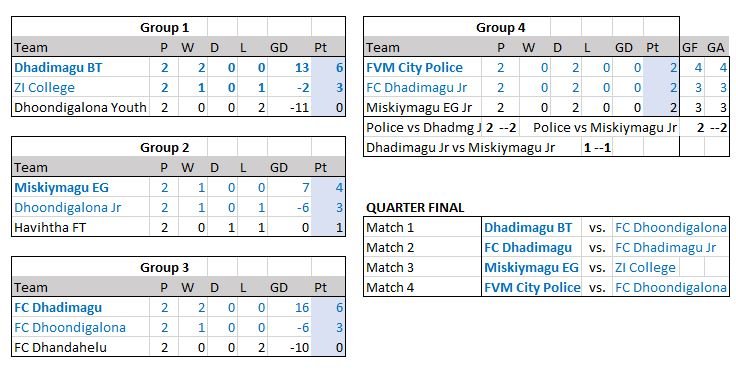
Task: Select the Havihtha FT team cell
Action: (50, 228)
